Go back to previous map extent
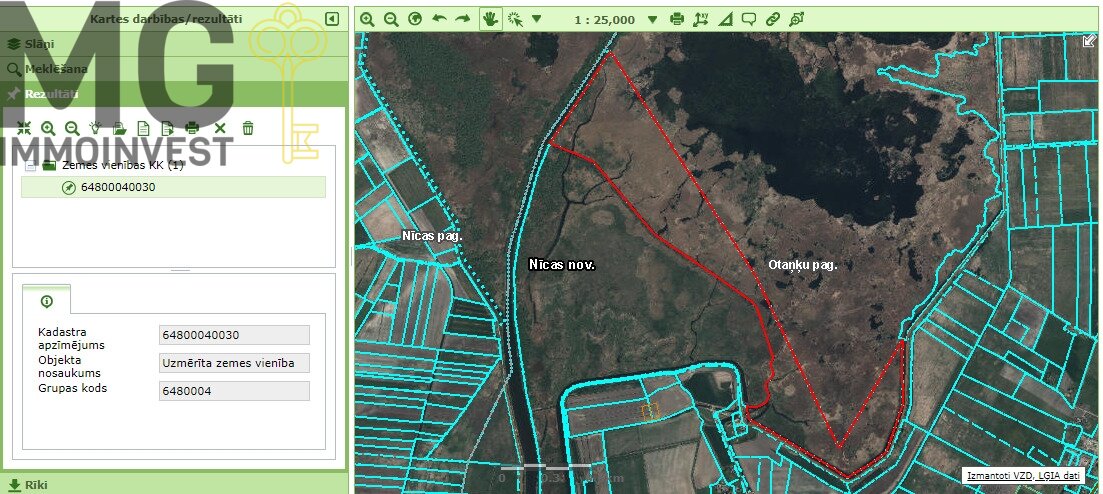 pos(439,19)
